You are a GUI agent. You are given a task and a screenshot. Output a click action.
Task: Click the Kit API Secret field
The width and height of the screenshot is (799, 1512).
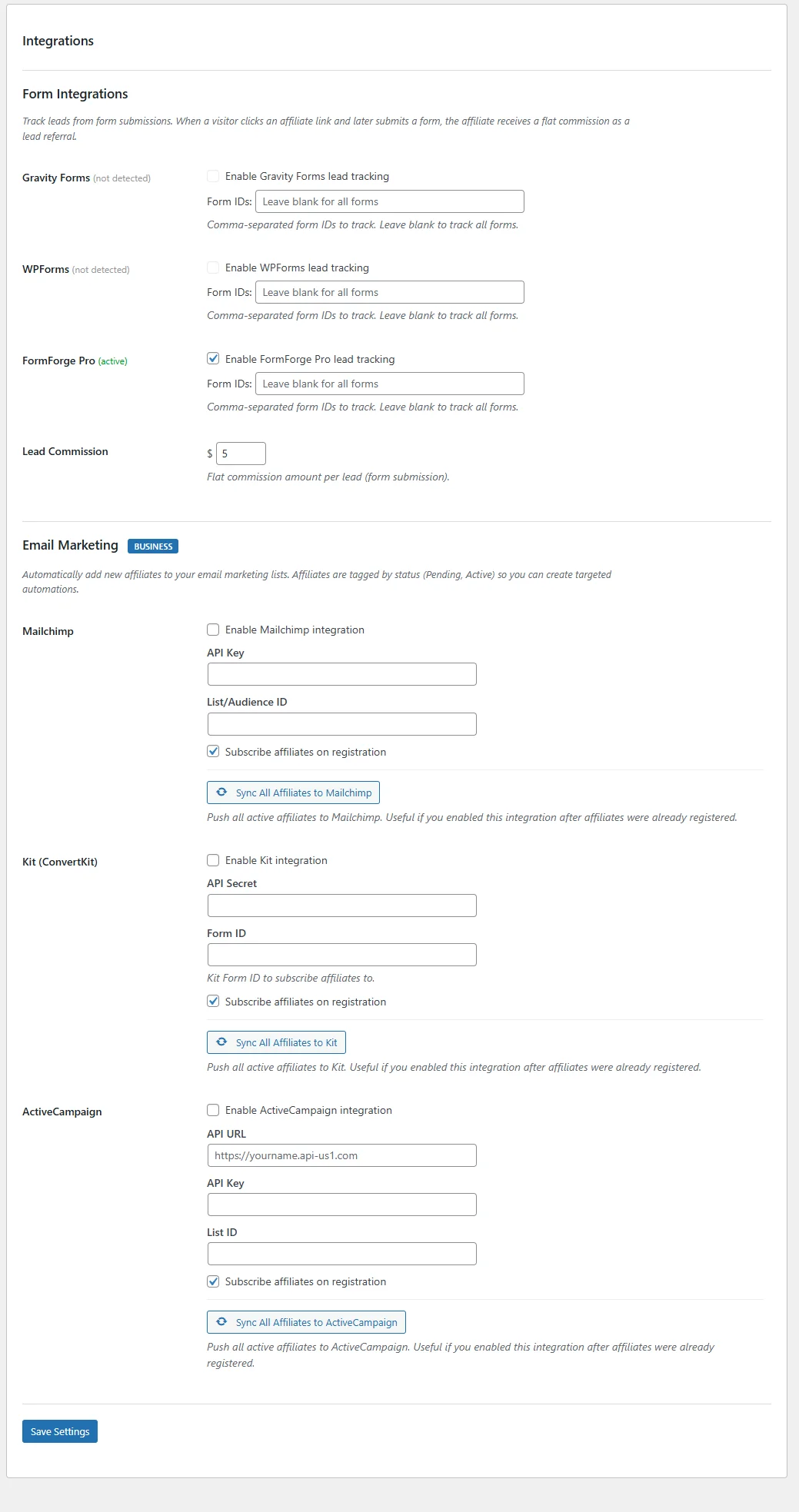[341, 905]
